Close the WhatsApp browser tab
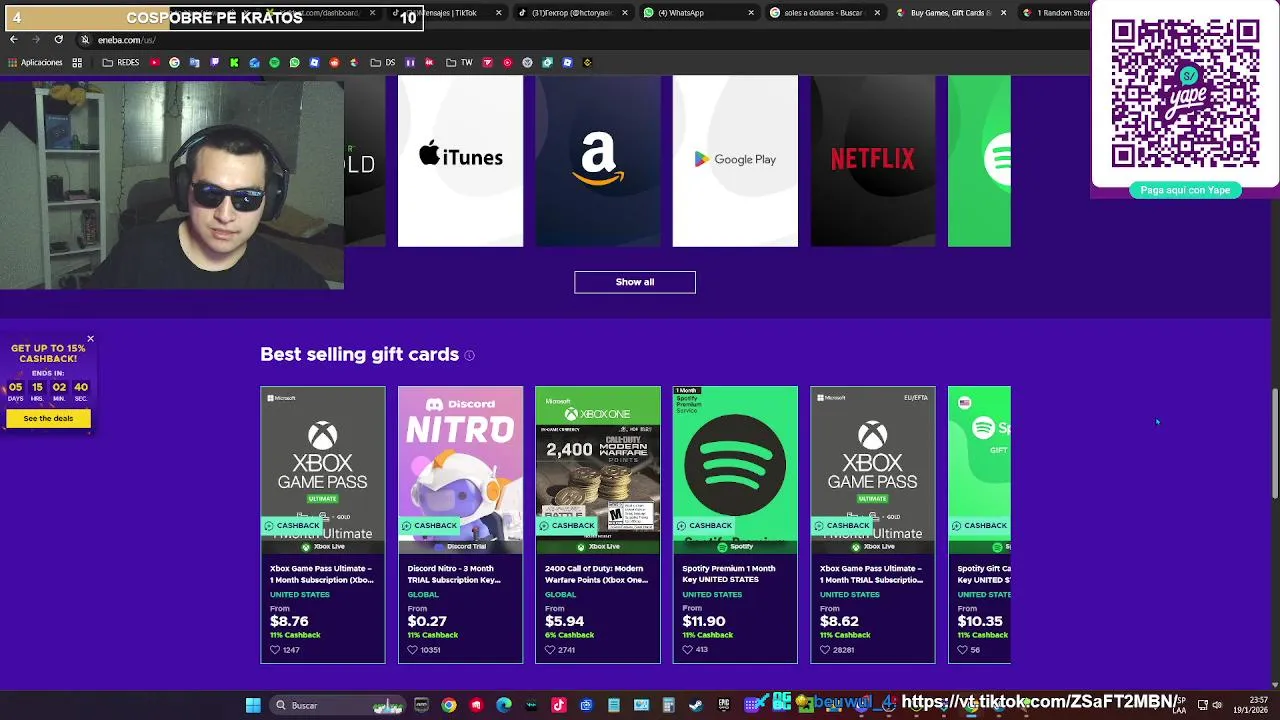Screen dimensions: 1280x720 click(751, 13)
